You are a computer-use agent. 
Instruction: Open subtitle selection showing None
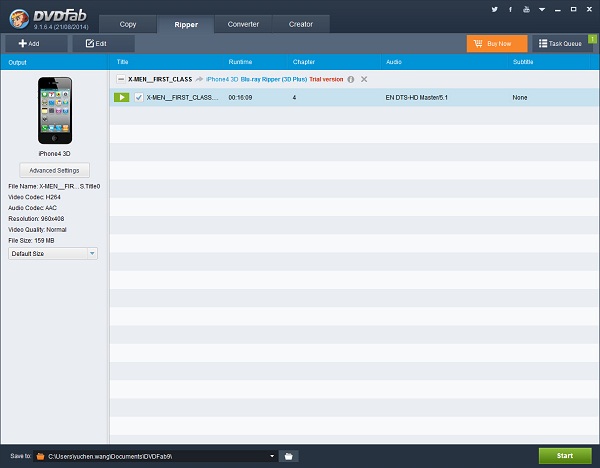(520, 98)
